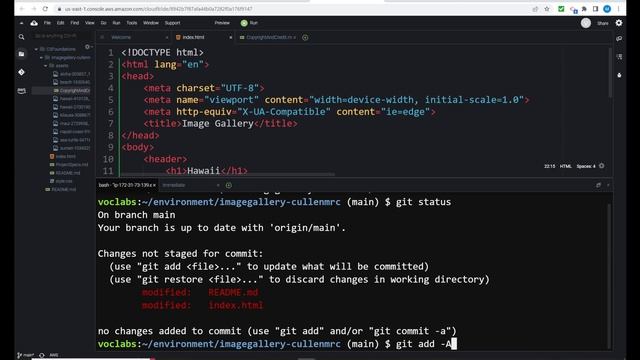Bookmark this page with star icon
The image size is (640, 360).
547,9
